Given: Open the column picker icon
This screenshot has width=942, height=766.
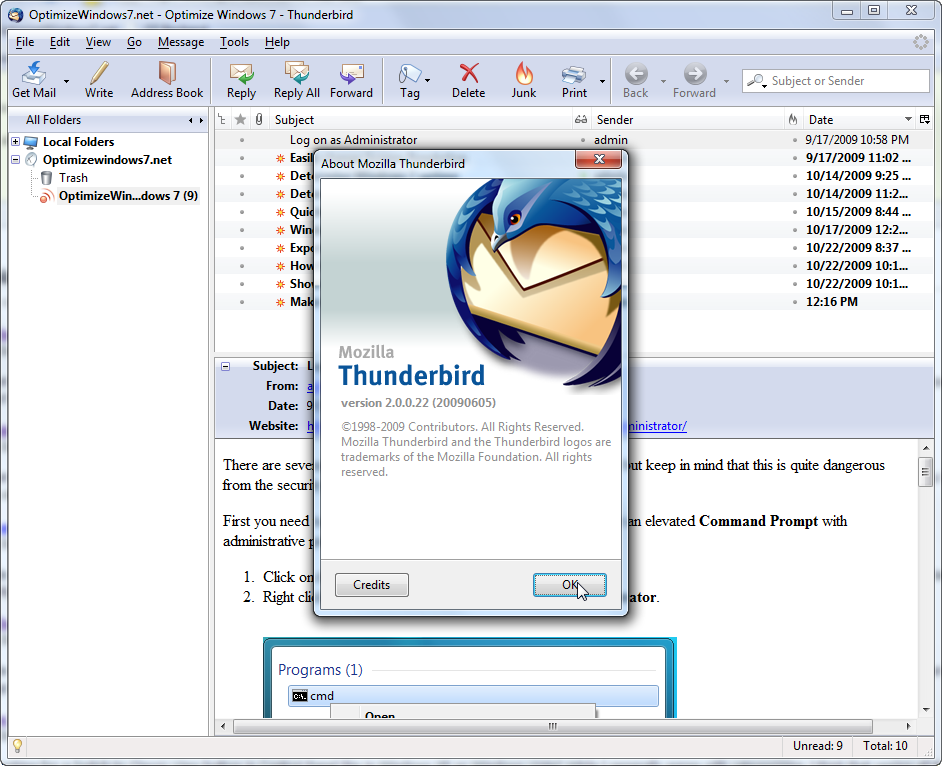Looking at the screenshot, I should click(x=925, y=120).
